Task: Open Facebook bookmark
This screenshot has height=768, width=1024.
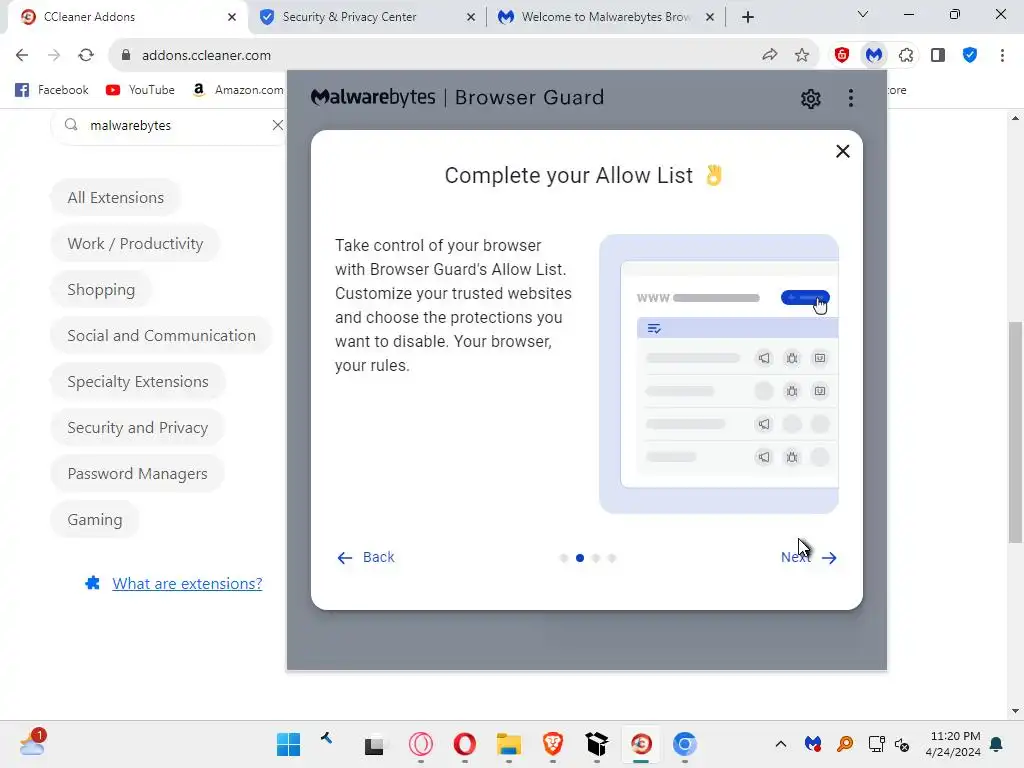Action: click(x=52, y=90)
